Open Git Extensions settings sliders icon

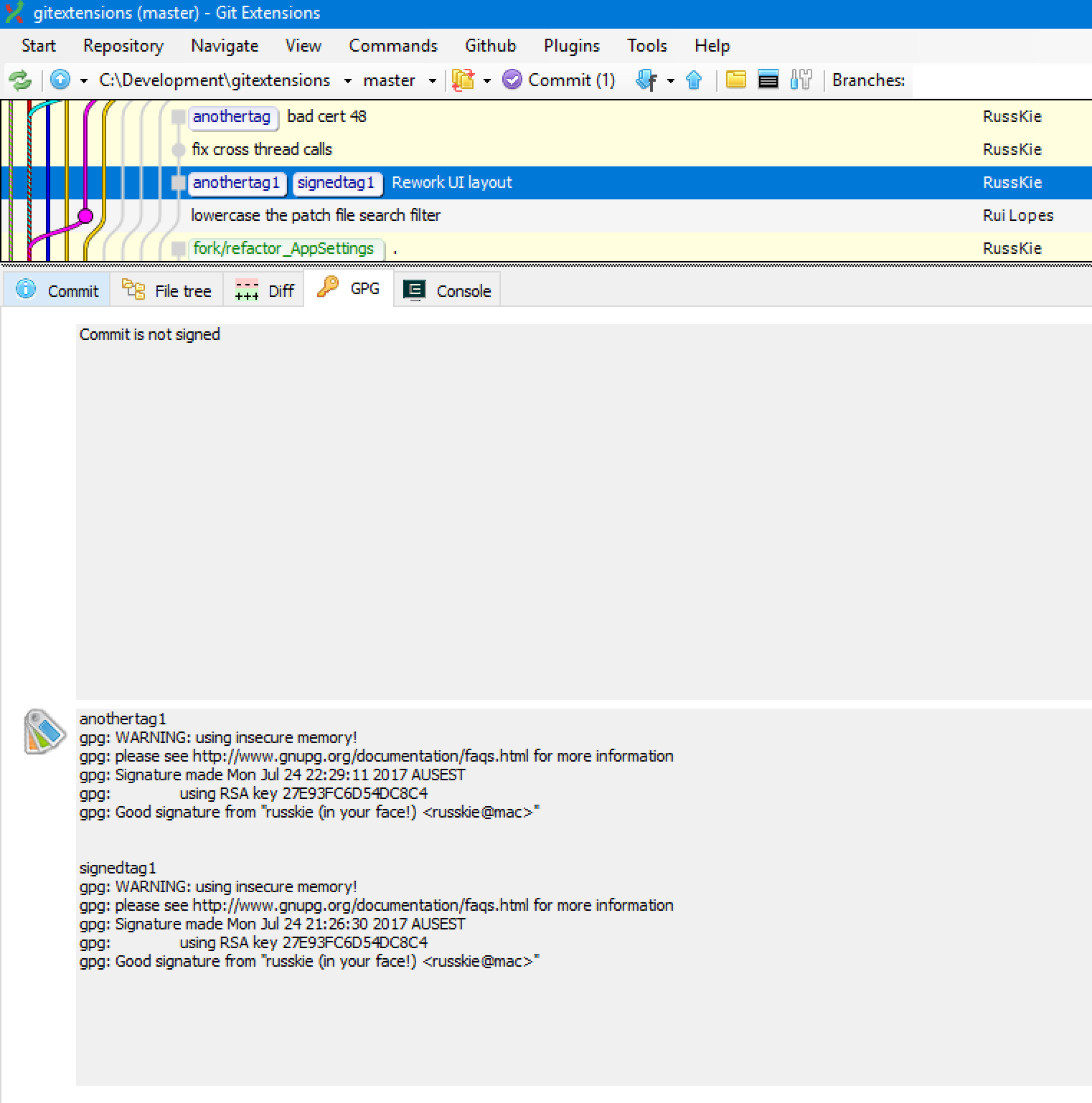[801, 80]
